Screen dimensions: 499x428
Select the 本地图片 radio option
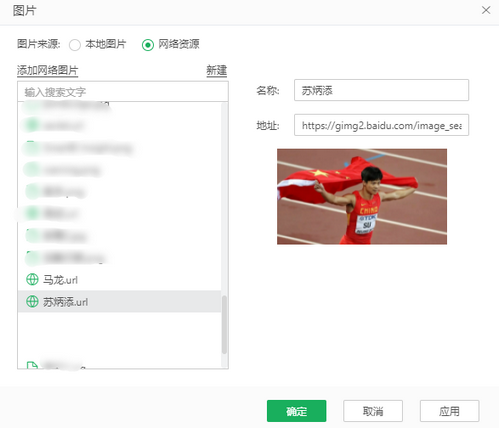tap(75, 45)
